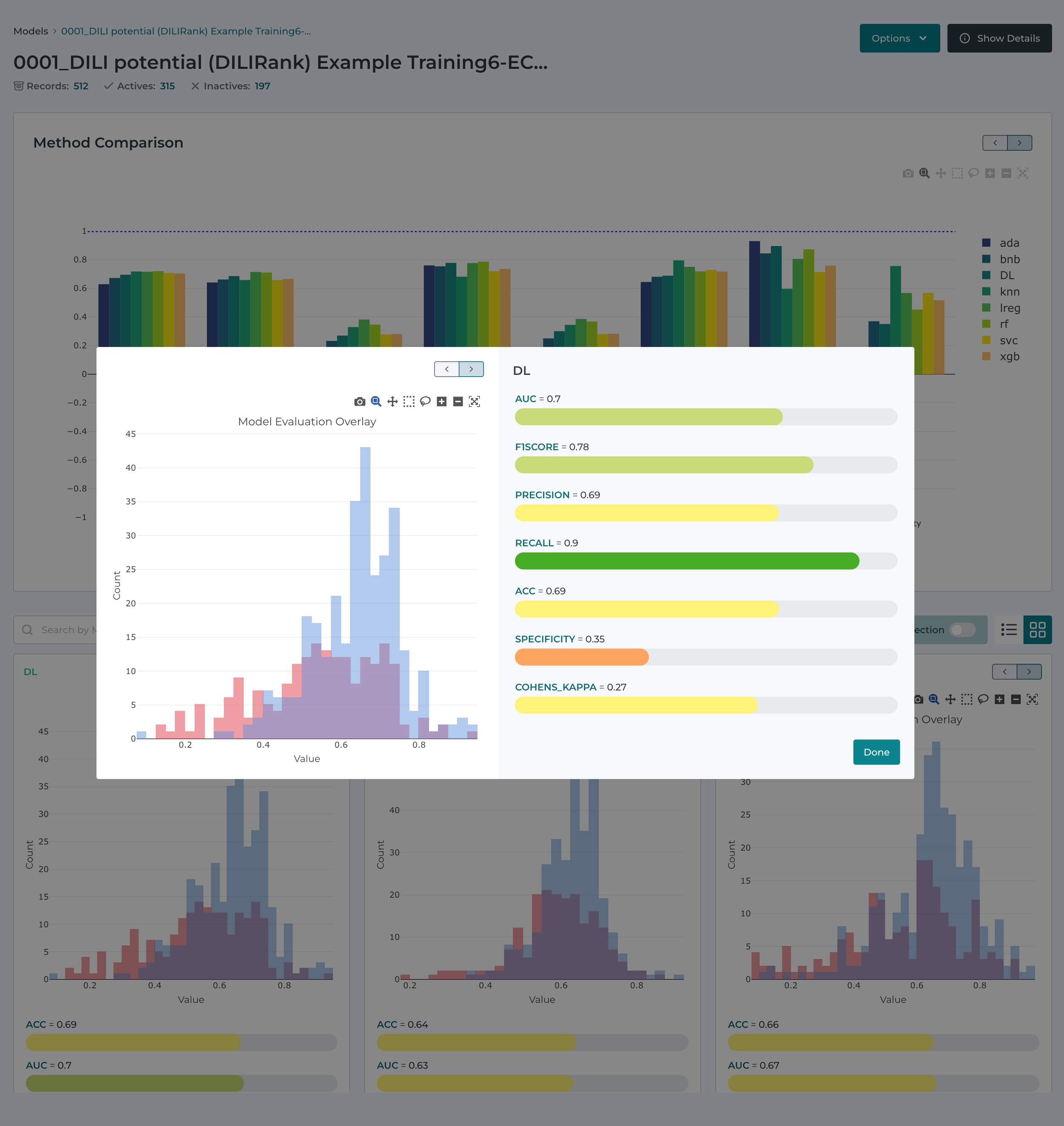Go to previous chart in DL dialog
Screen dimensions: 1064x1126
(x=447, y=369)
